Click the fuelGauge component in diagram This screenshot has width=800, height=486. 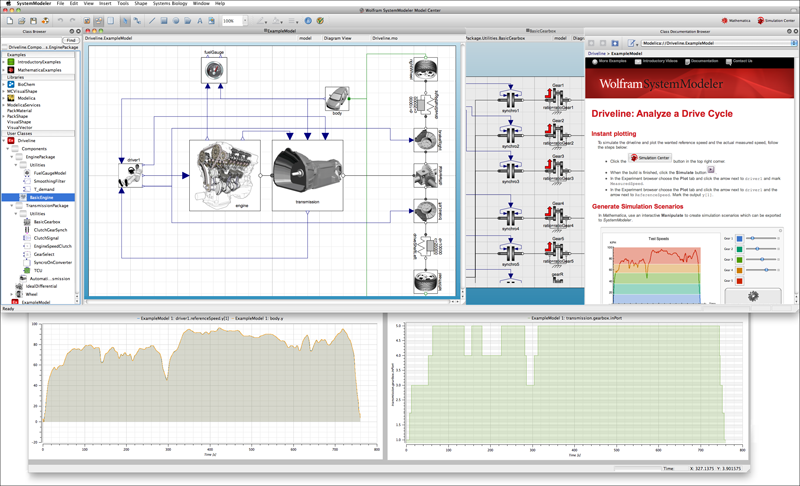pos(215,72)
